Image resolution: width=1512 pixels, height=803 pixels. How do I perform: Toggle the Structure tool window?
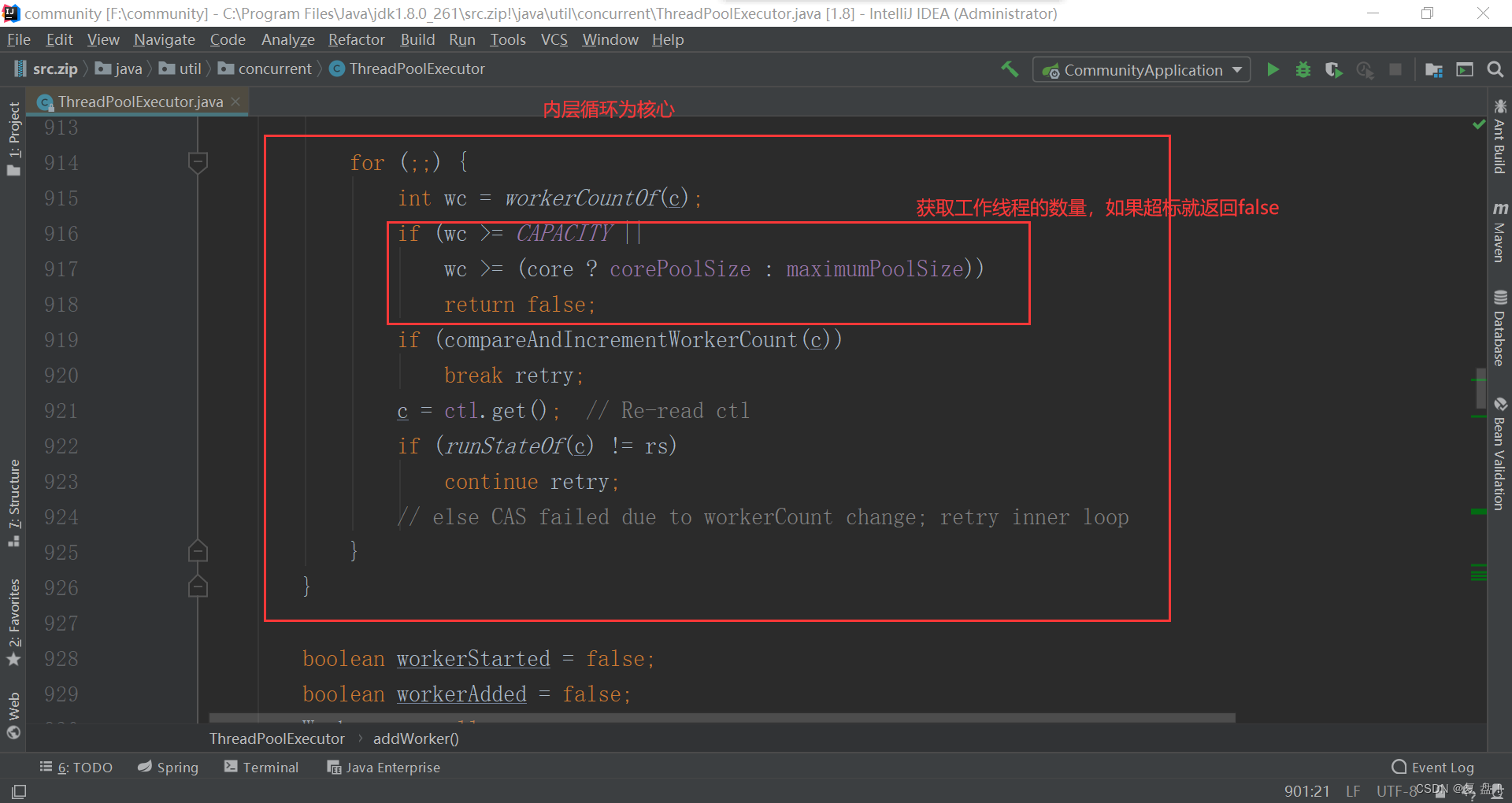14,503
